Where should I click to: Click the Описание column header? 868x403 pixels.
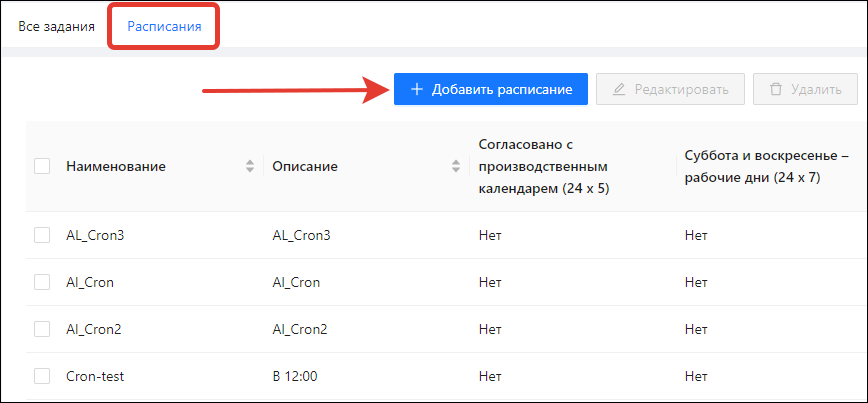pos(305,166)
